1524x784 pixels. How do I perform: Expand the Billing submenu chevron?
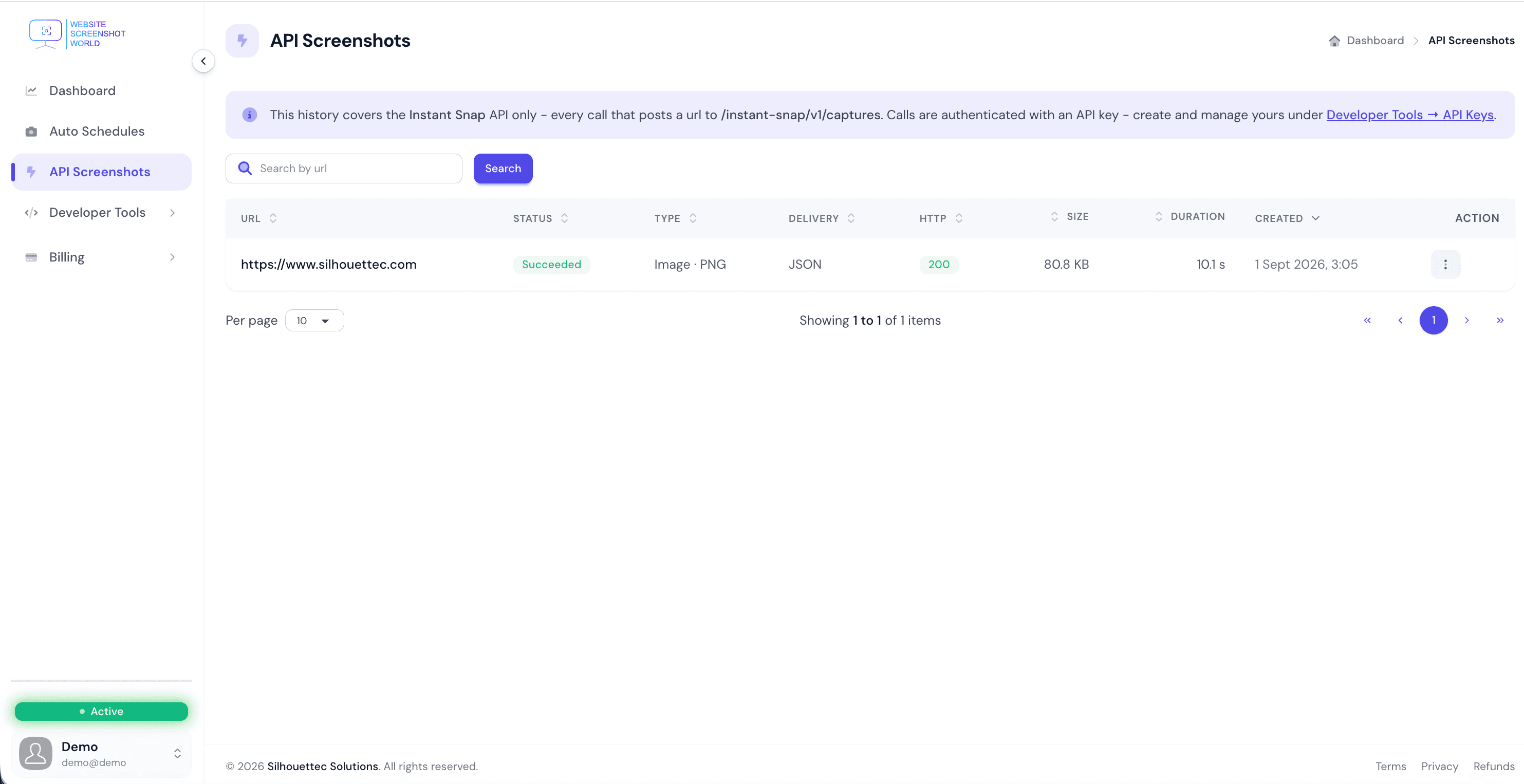point(172,257)
